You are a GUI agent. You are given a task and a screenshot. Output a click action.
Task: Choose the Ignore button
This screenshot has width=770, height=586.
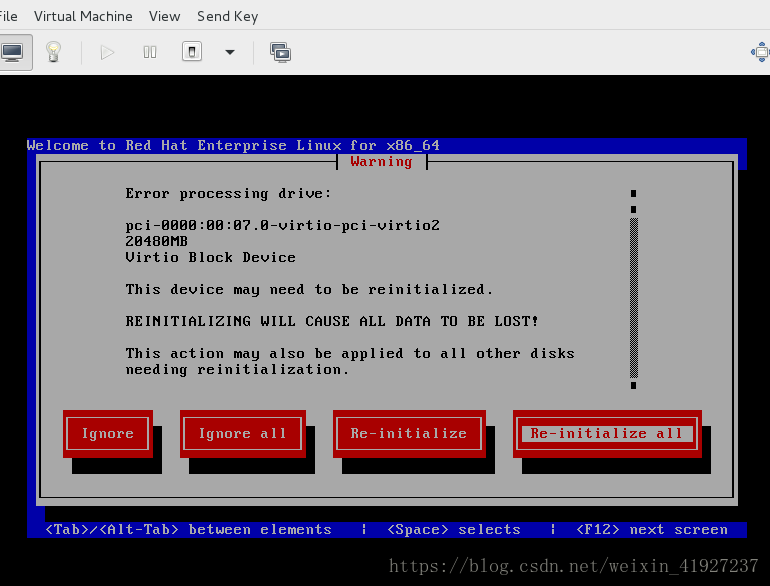point(108,434)
